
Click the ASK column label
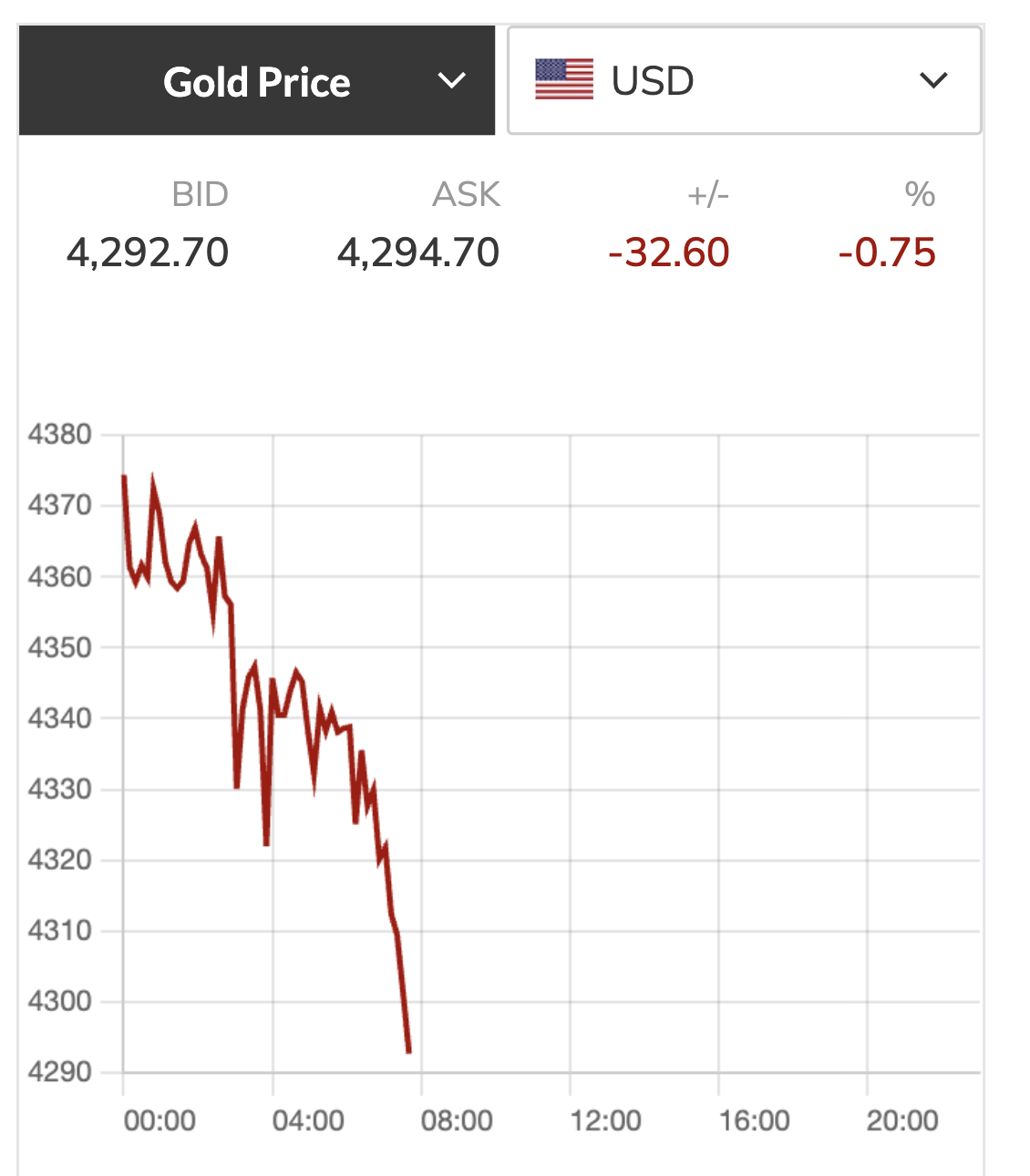point(466,194)
